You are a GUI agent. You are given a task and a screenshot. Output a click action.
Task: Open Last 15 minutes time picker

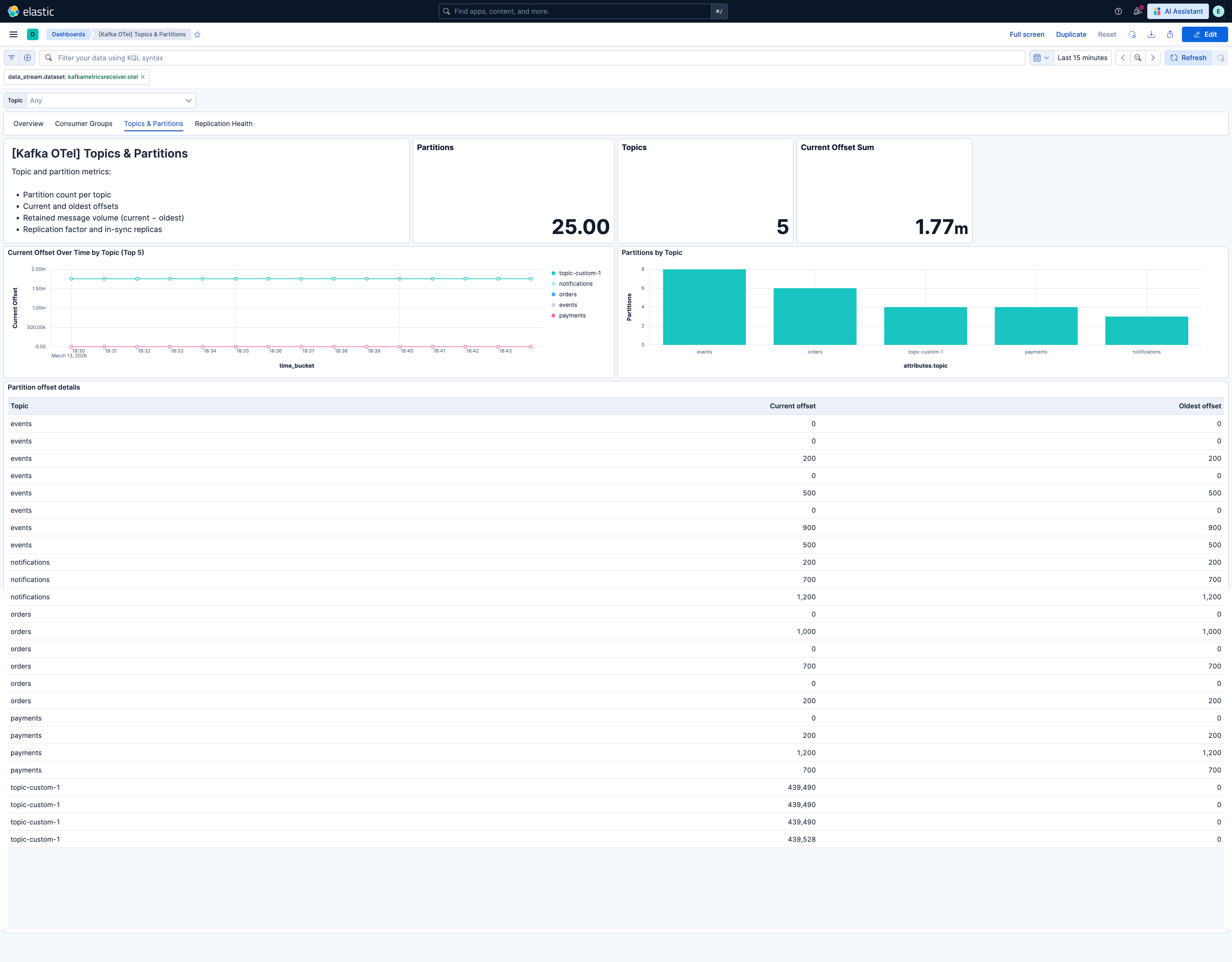[x=1082, y=57]
